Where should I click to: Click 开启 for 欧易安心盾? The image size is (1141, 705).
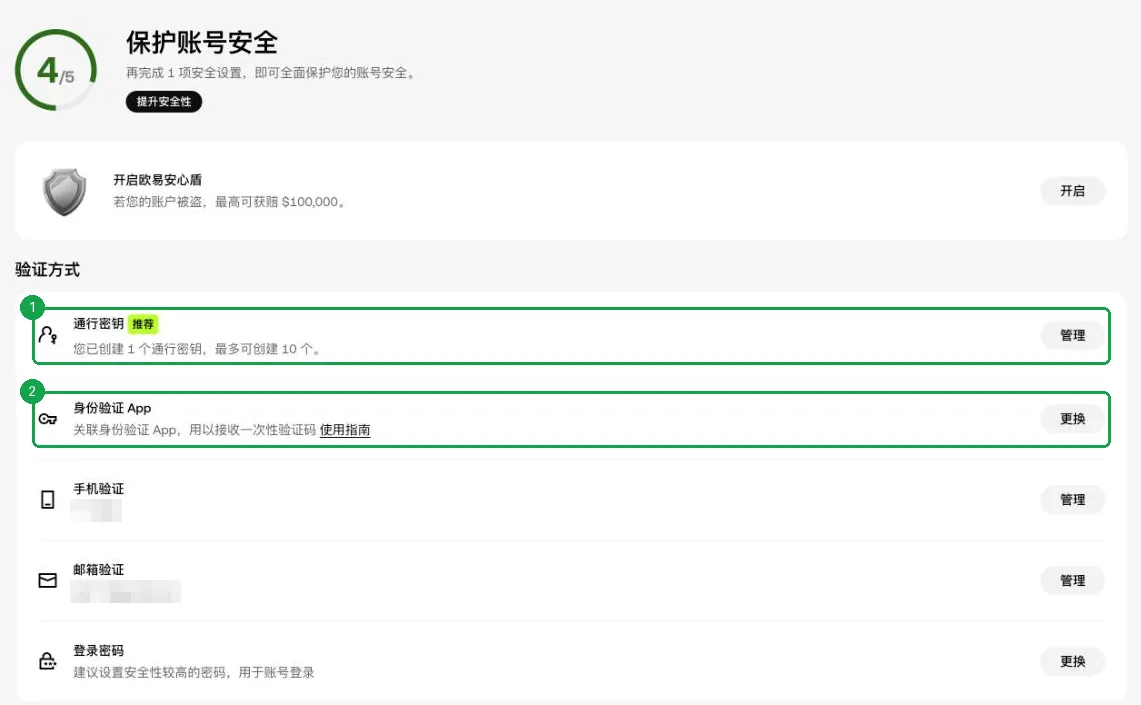click(x=1072, y=191)
